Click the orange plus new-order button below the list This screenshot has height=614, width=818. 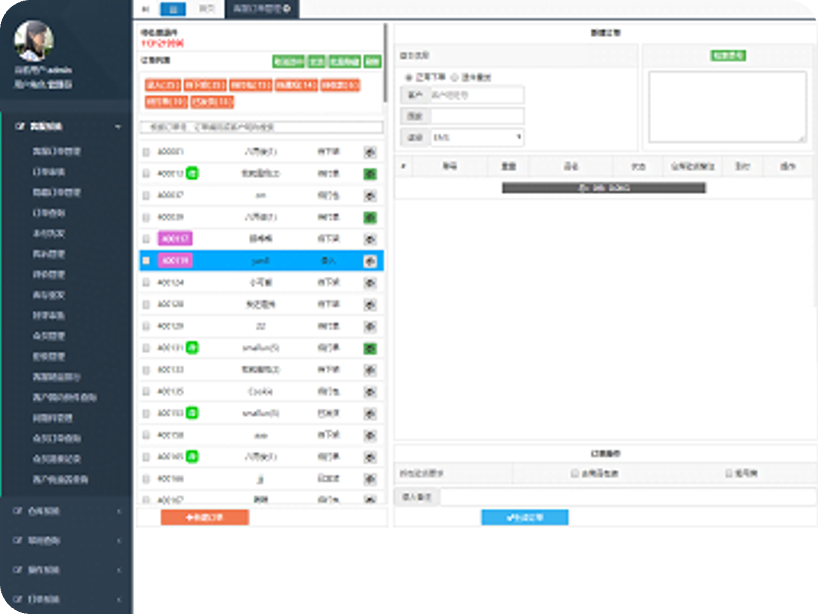(x=205, y=517)
